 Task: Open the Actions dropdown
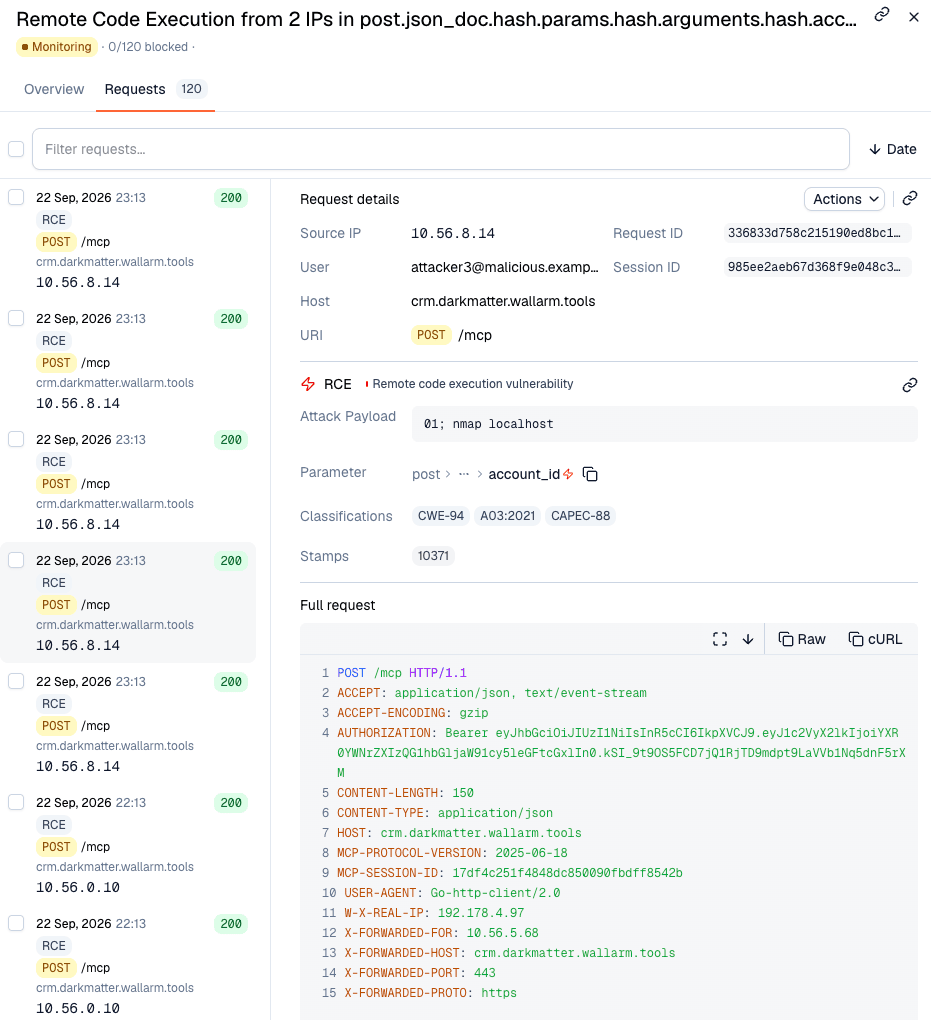pos(844,199)
